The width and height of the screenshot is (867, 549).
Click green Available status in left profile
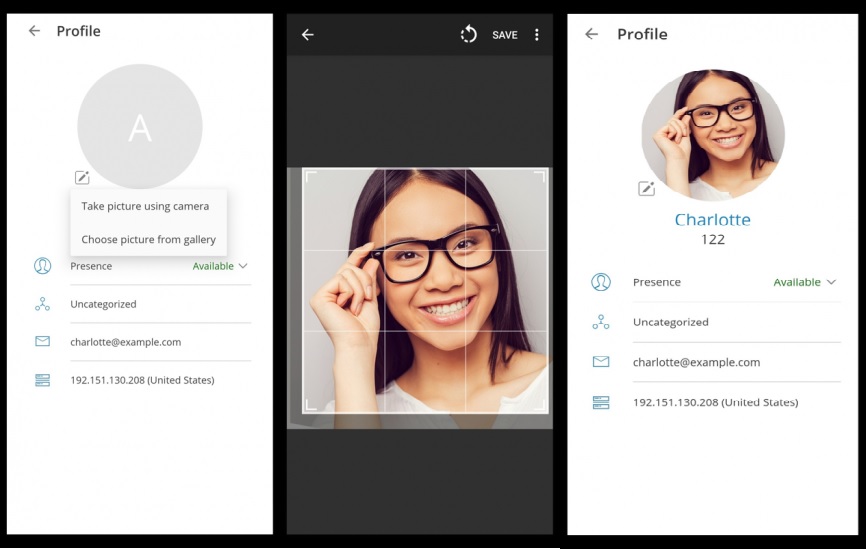coord(213,266)
